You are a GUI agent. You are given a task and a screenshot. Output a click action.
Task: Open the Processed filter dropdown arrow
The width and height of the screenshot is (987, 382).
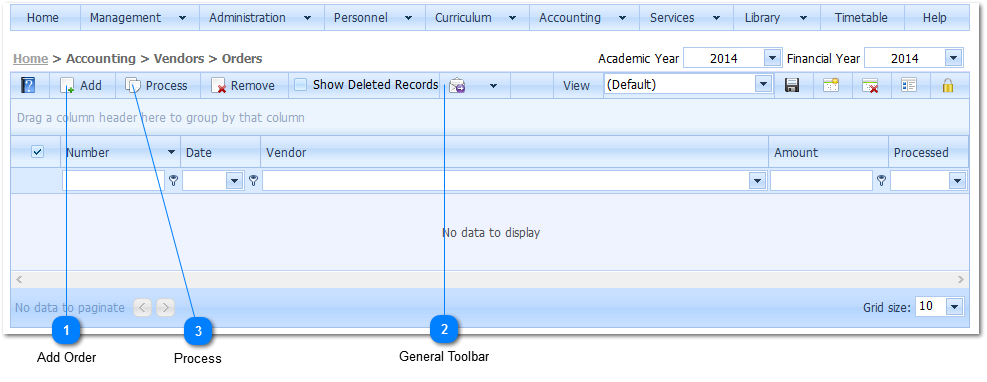(x=957, y=181)
